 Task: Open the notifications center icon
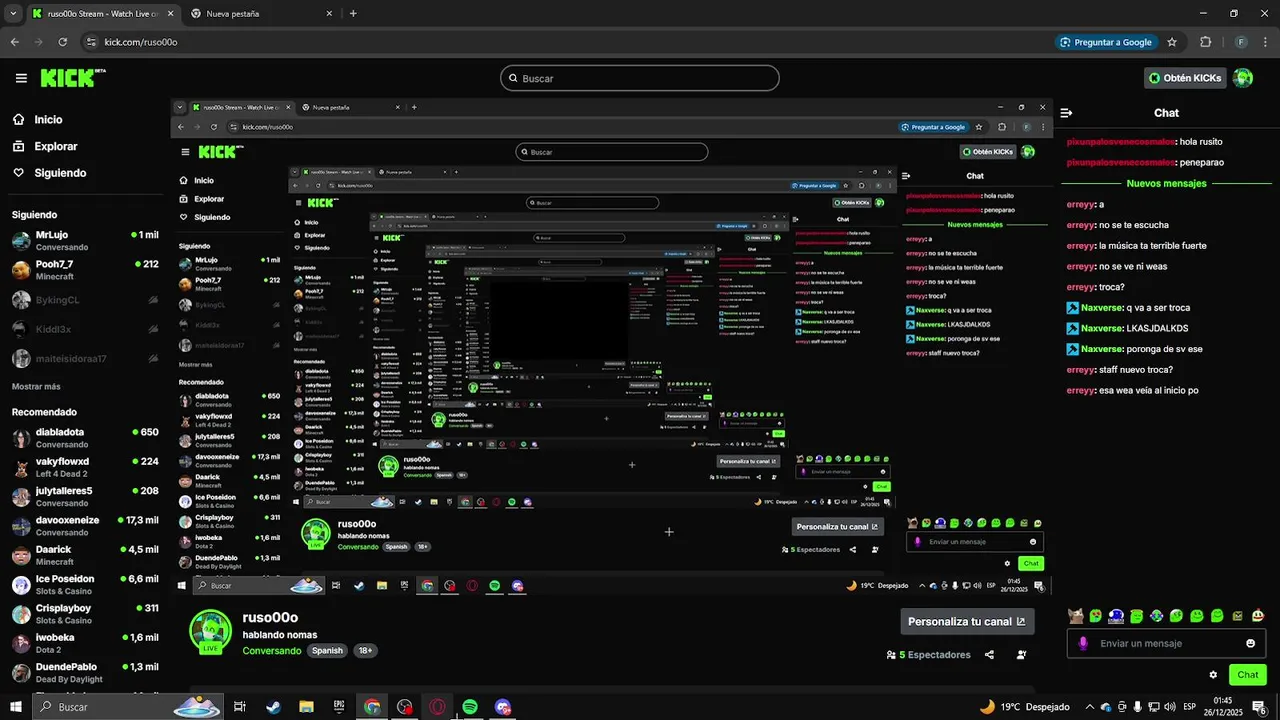(x=1259, y=707)
